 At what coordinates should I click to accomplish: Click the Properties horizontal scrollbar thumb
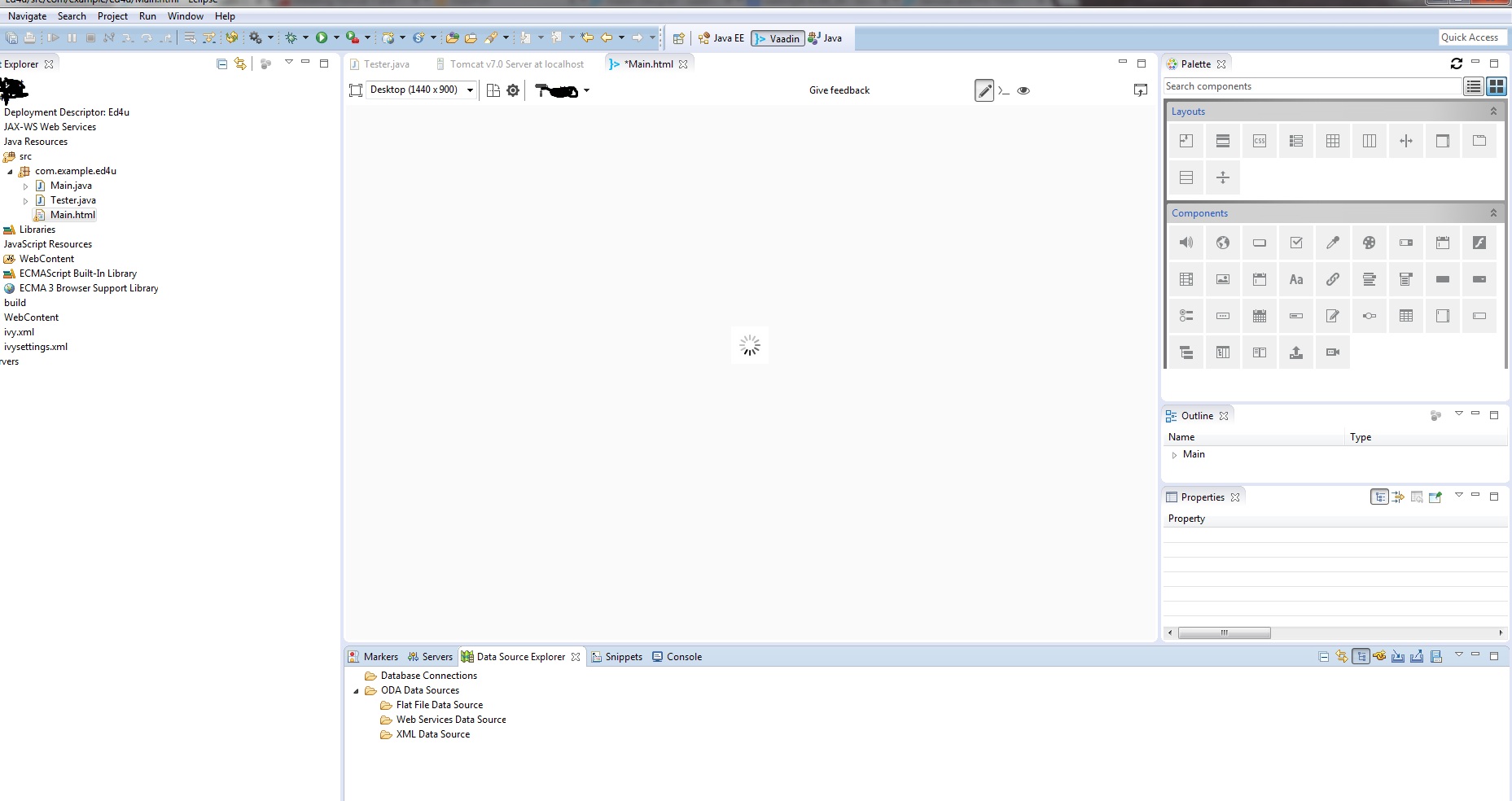click(x=1224, y=632)
